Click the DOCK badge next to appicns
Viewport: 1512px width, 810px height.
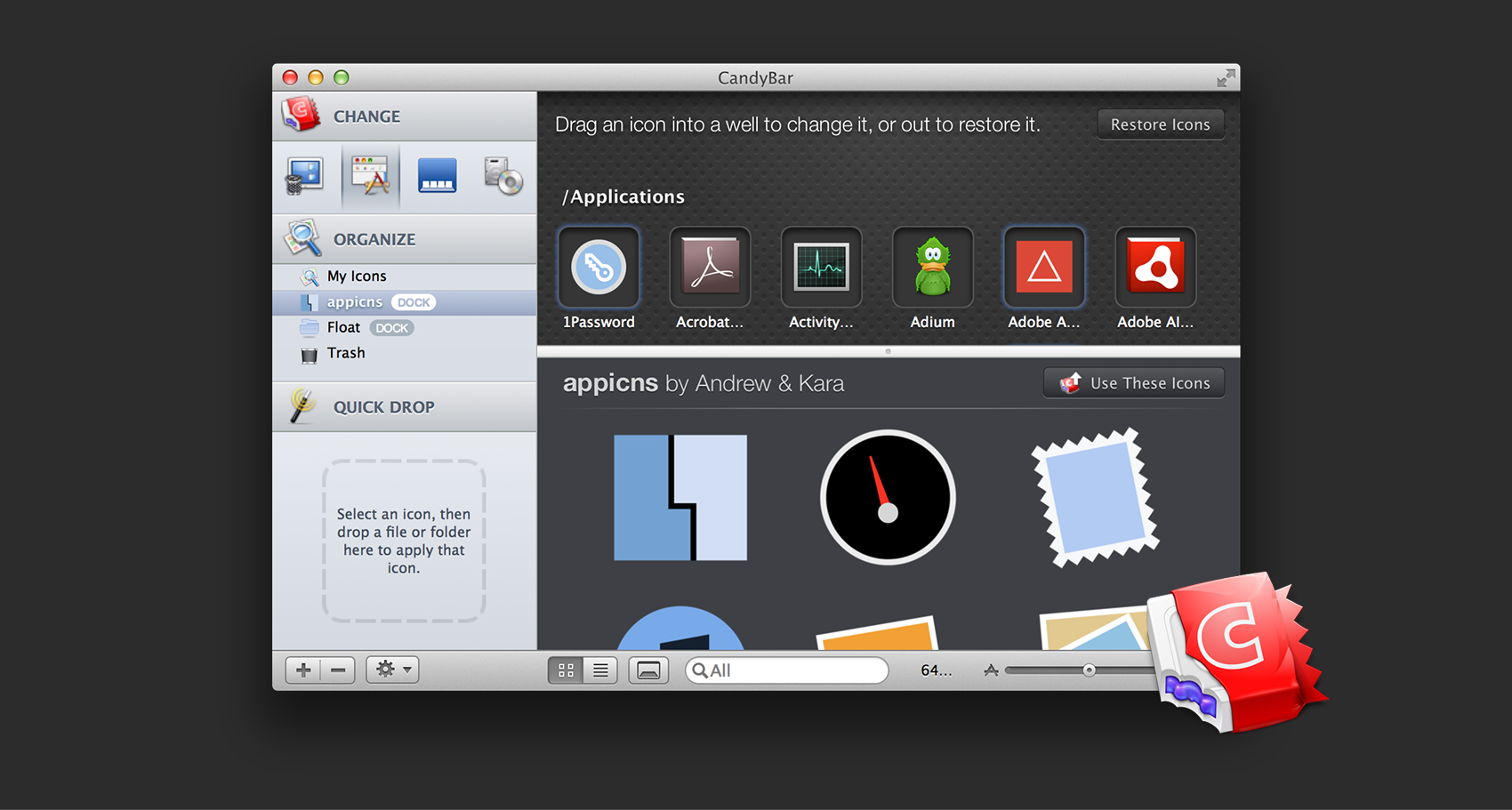pyautogui.click(x=414, y=302)
